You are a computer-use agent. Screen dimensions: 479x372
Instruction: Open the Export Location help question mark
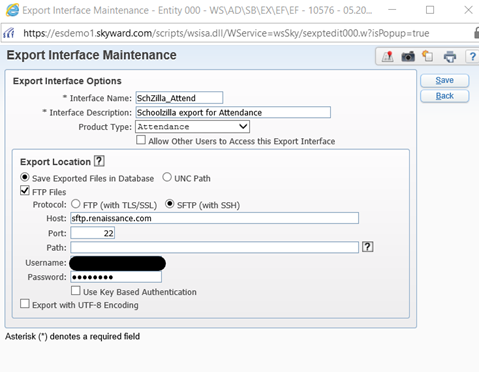coord(99,161)
